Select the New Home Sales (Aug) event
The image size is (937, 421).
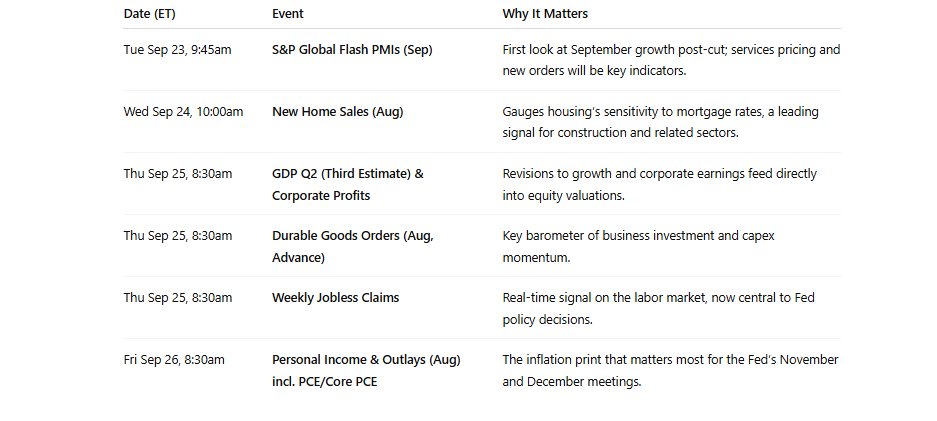338,112
